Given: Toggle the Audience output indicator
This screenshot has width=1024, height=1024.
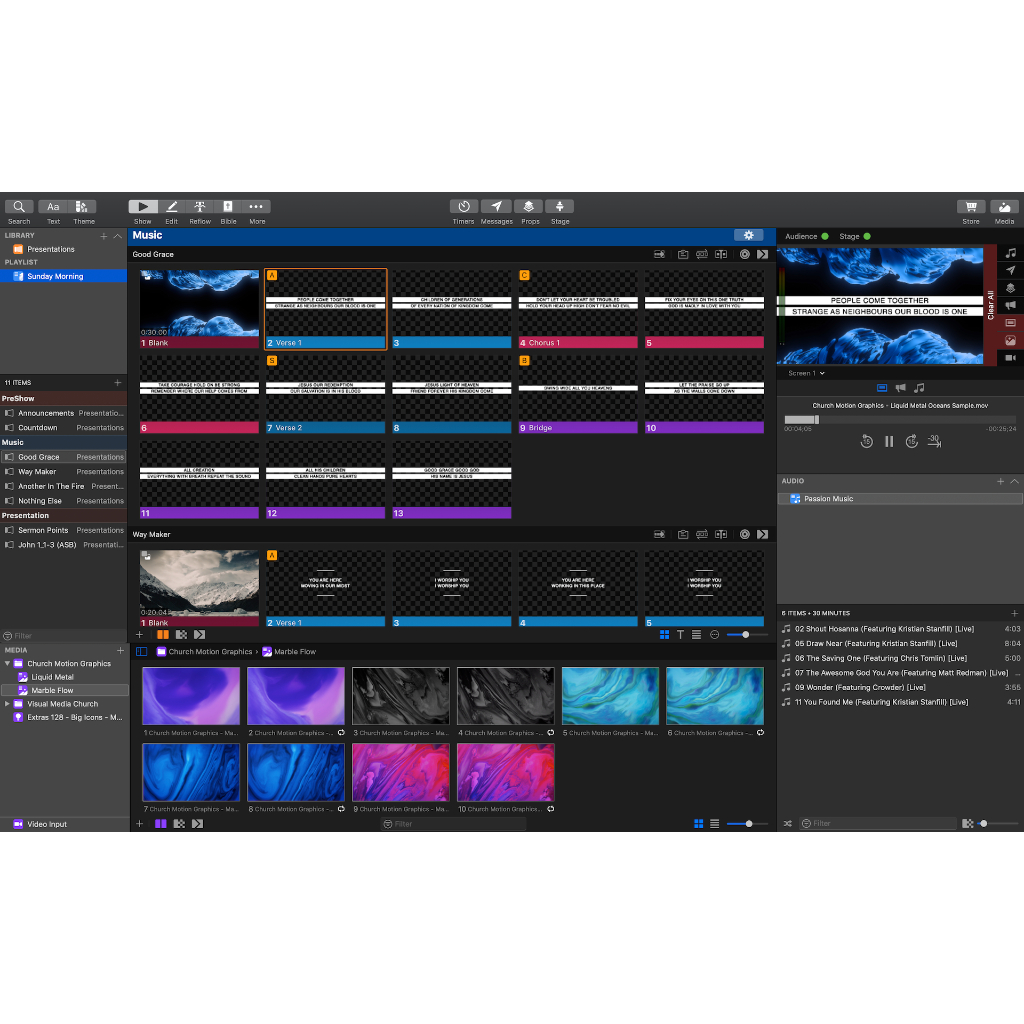Looking at the screenshot, I should (x=824, y=237).
